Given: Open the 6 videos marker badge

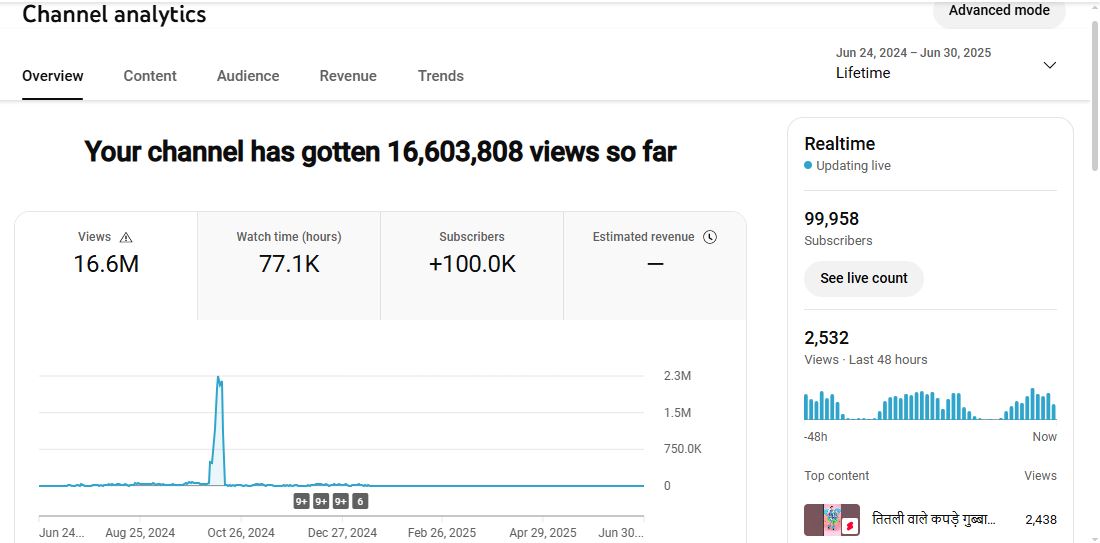Looking at the screenshot, I should (360, 502).
